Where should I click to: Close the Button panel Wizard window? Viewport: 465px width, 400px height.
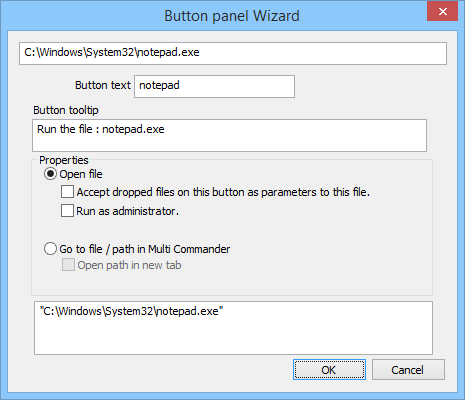(443, 11)
